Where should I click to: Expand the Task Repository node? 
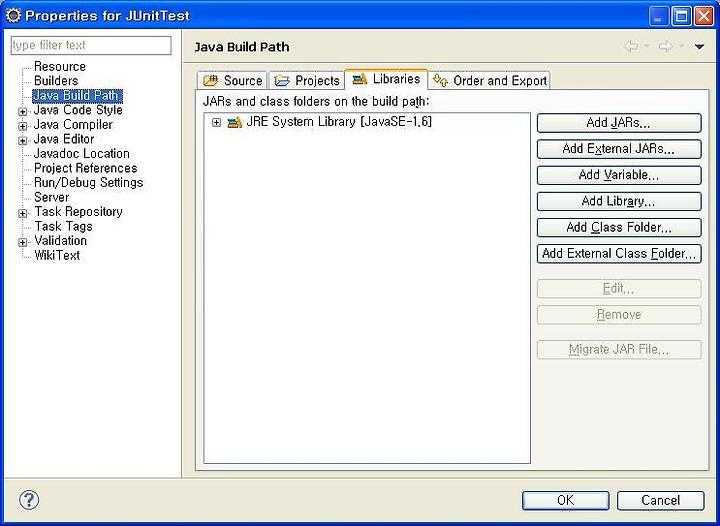22,213
